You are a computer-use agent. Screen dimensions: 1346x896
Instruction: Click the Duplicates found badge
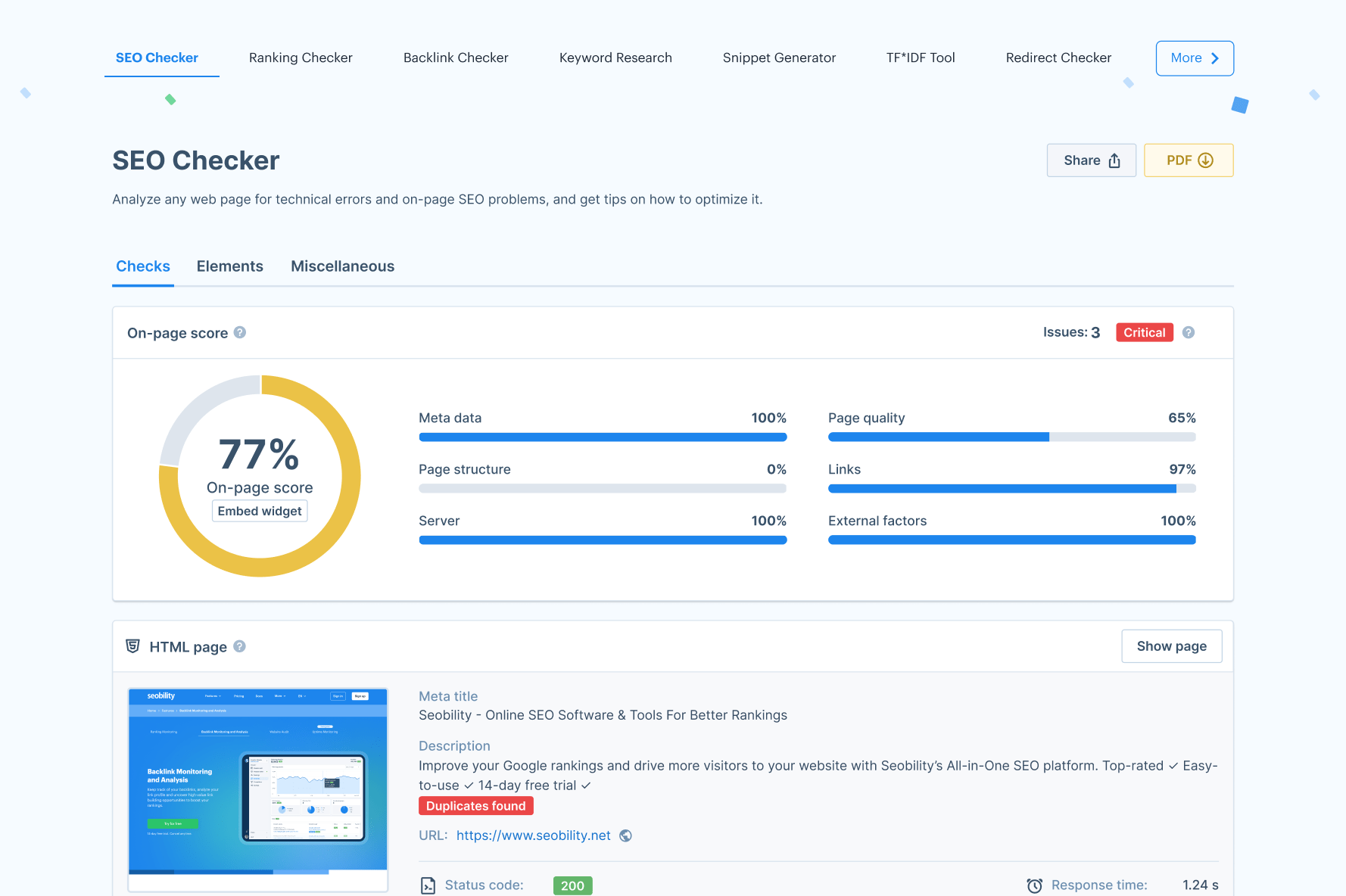click(x=476, y=805)
